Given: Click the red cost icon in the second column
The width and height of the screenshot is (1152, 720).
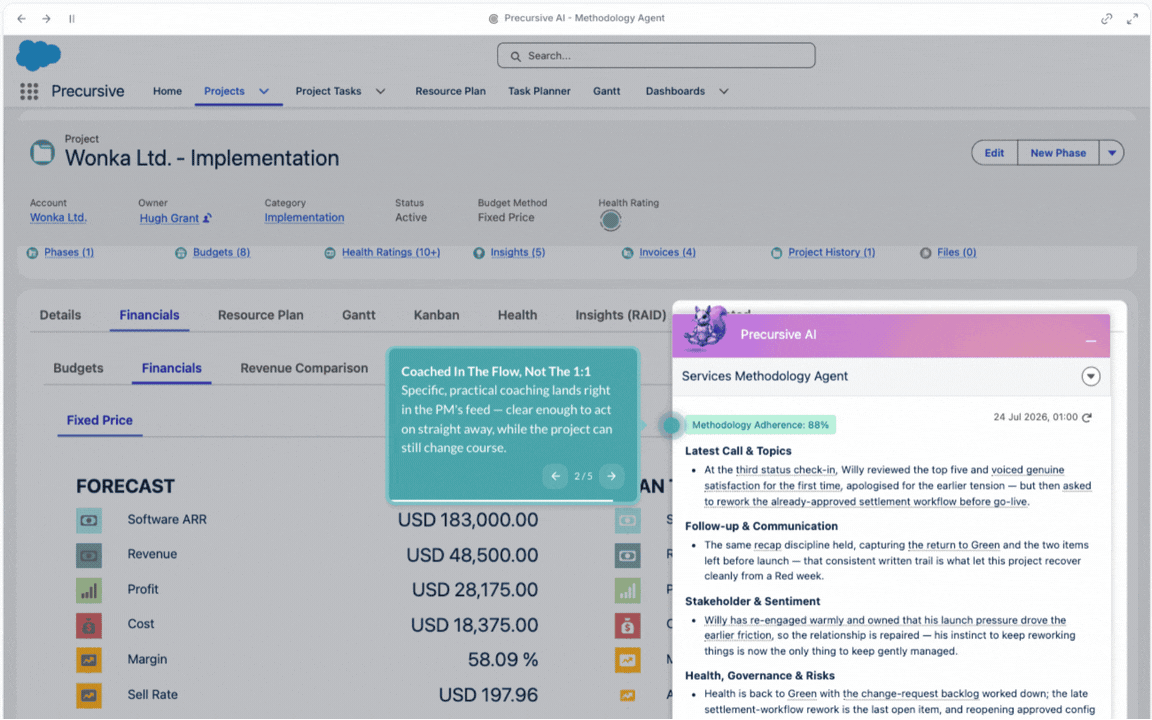Looking at the screenshot, I should point(627,625).
